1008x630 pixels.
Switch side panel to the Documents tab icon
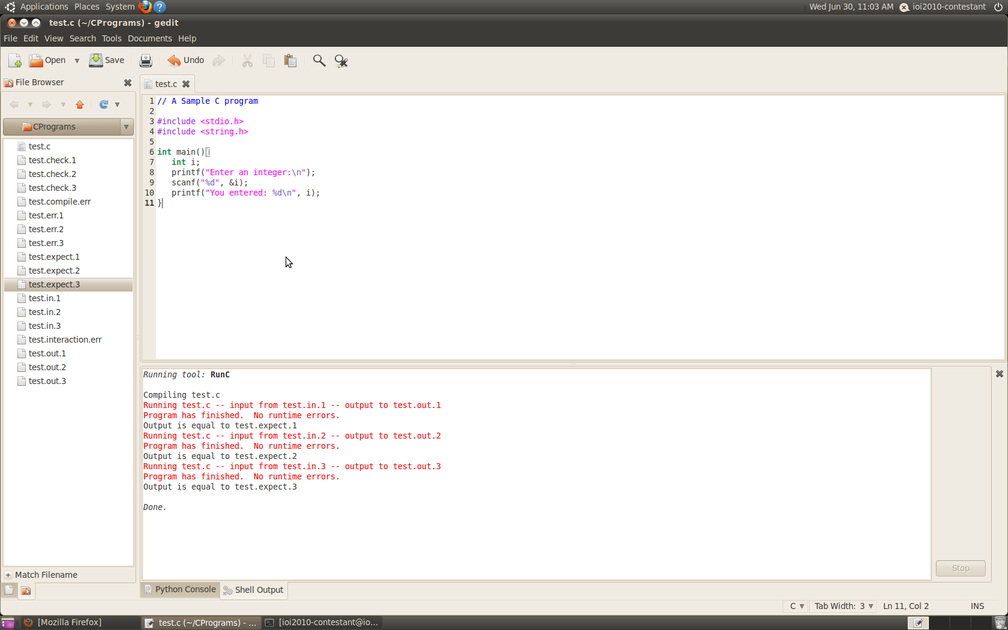[10, 590]
